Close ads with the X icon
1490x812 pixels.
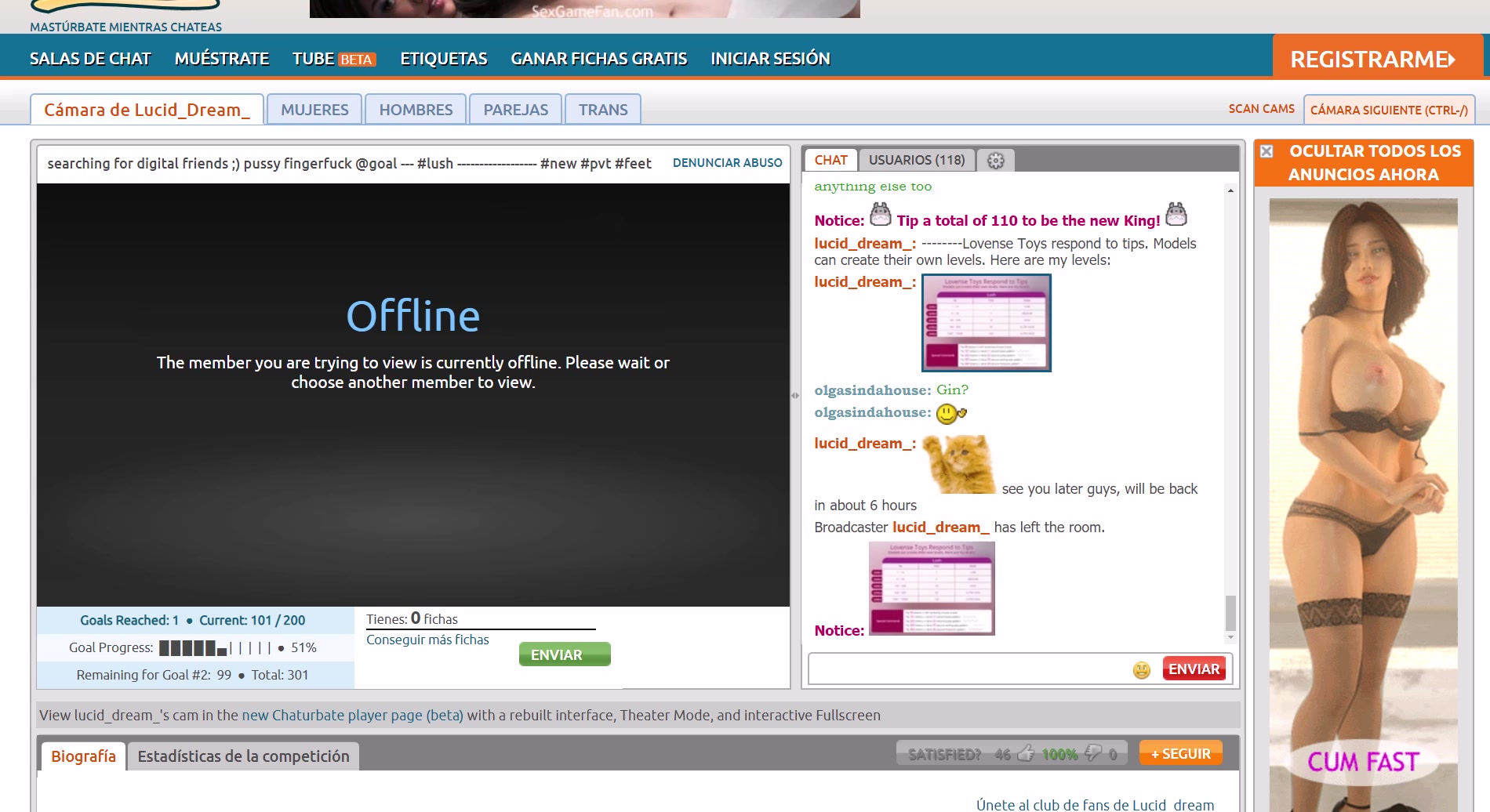[x=1266, y=151]
